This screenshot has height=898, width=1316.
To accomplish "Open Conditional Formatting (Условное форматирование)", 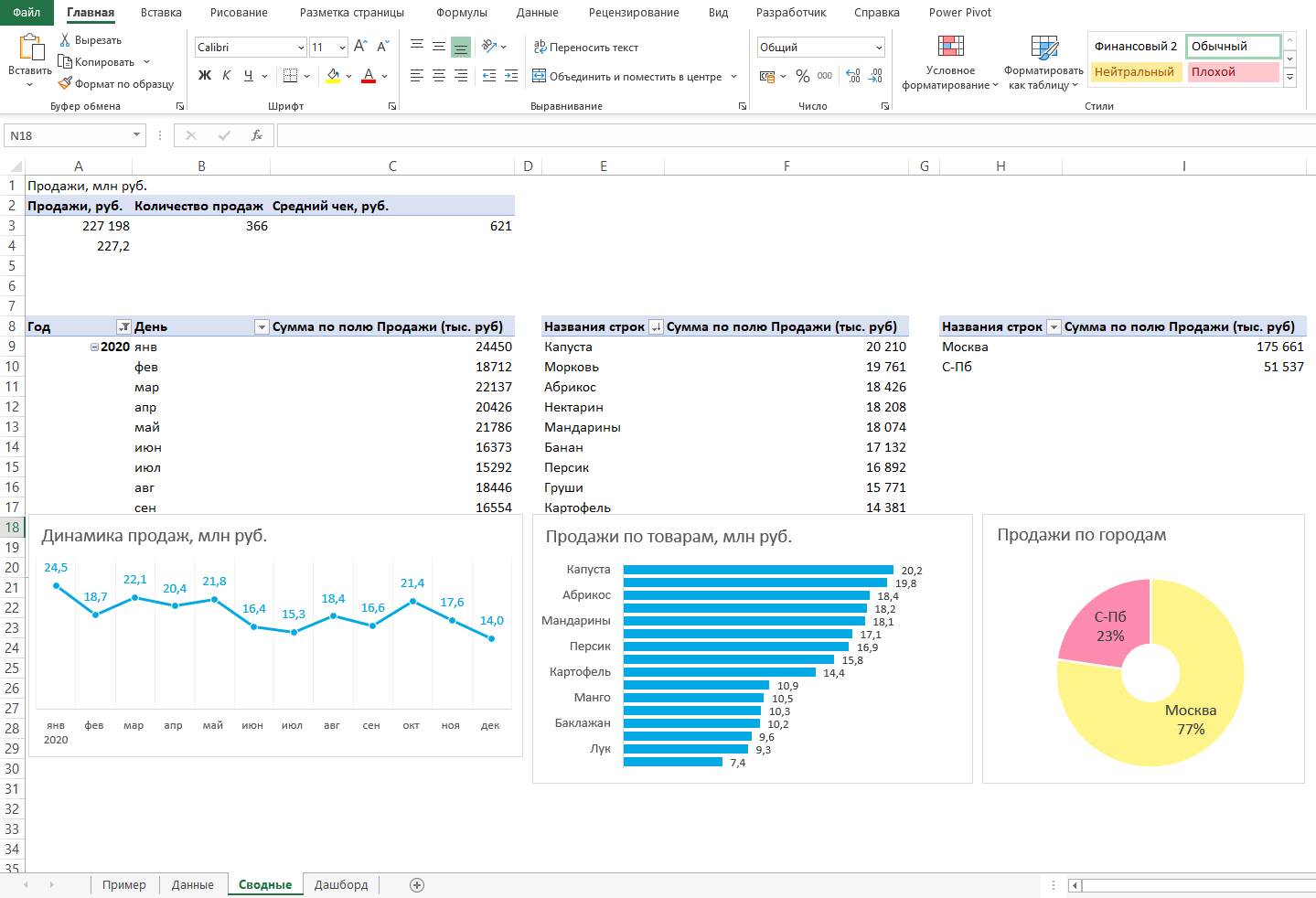I will coord(950,63).
